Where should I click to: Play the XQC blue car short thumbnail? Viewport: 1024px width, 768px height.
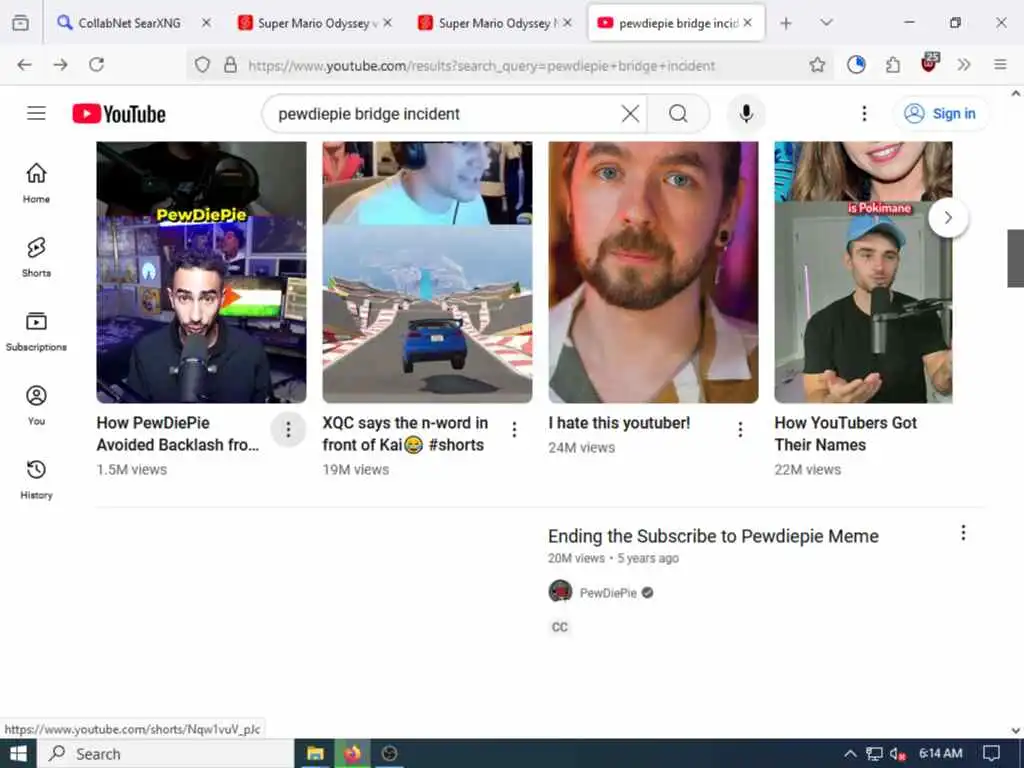[x=427, y=272]
